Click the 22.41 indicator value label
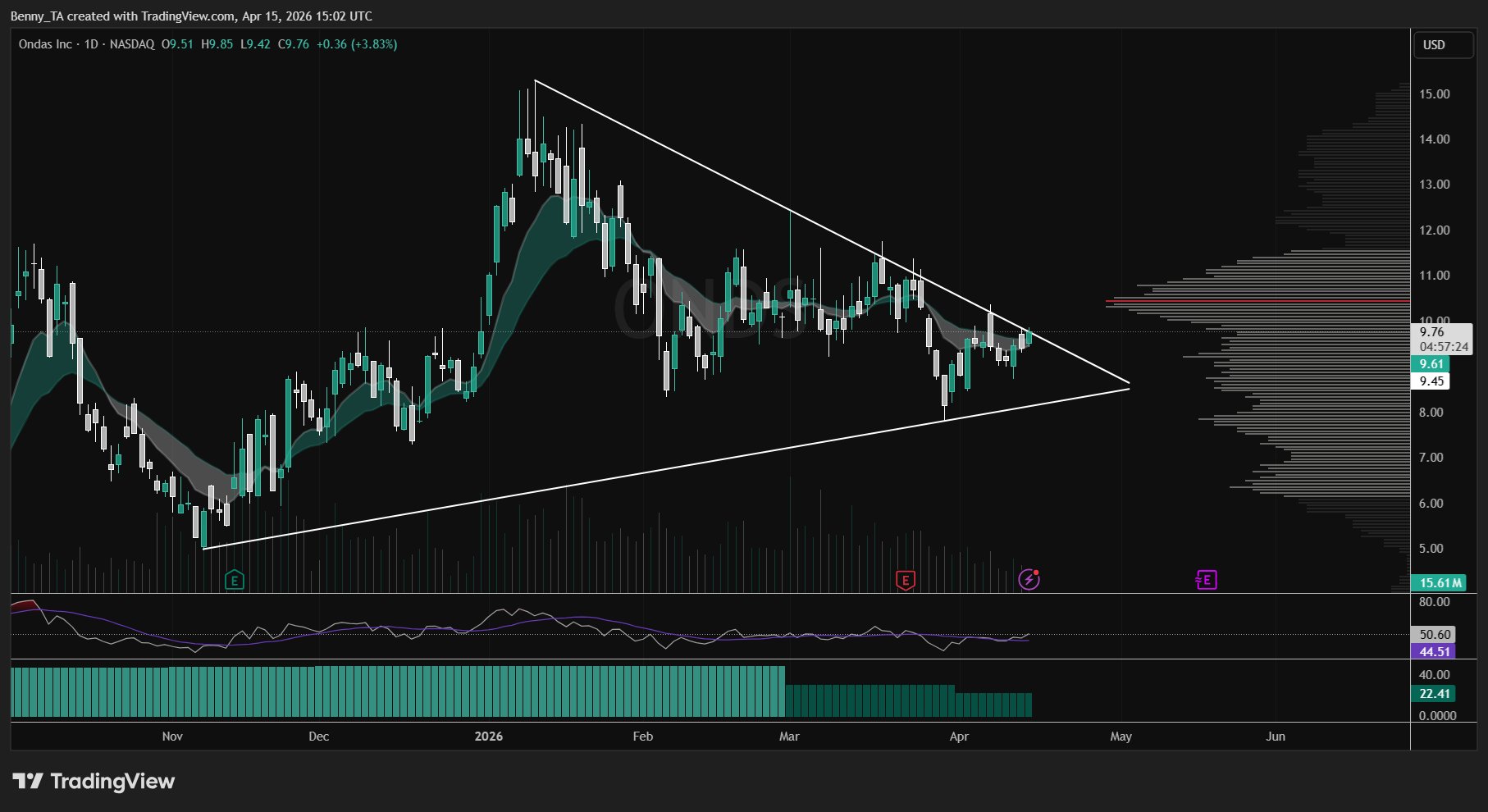 coord(1435,694)
